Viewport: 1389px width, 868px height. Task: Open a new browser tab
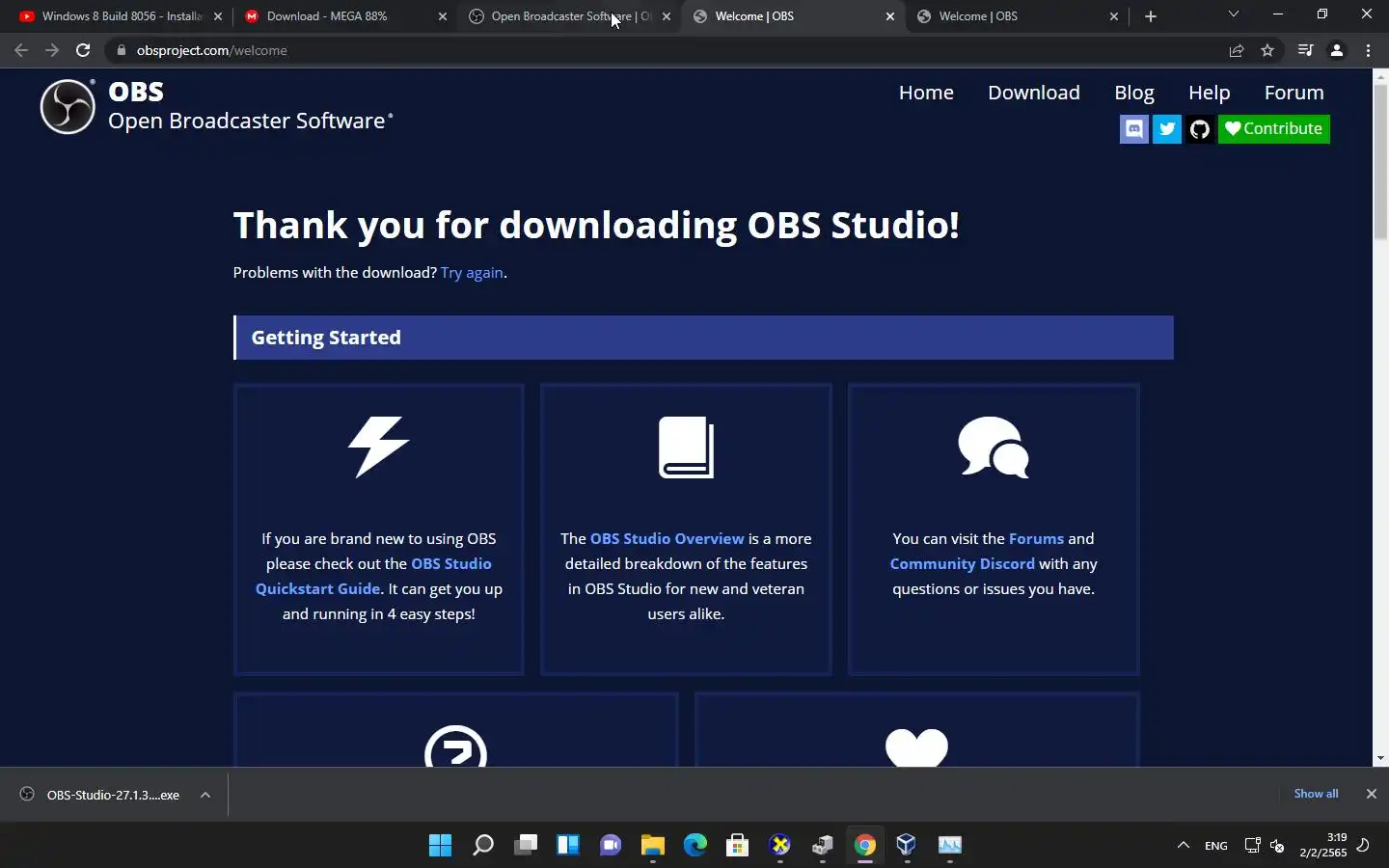tap(1151, 16)
